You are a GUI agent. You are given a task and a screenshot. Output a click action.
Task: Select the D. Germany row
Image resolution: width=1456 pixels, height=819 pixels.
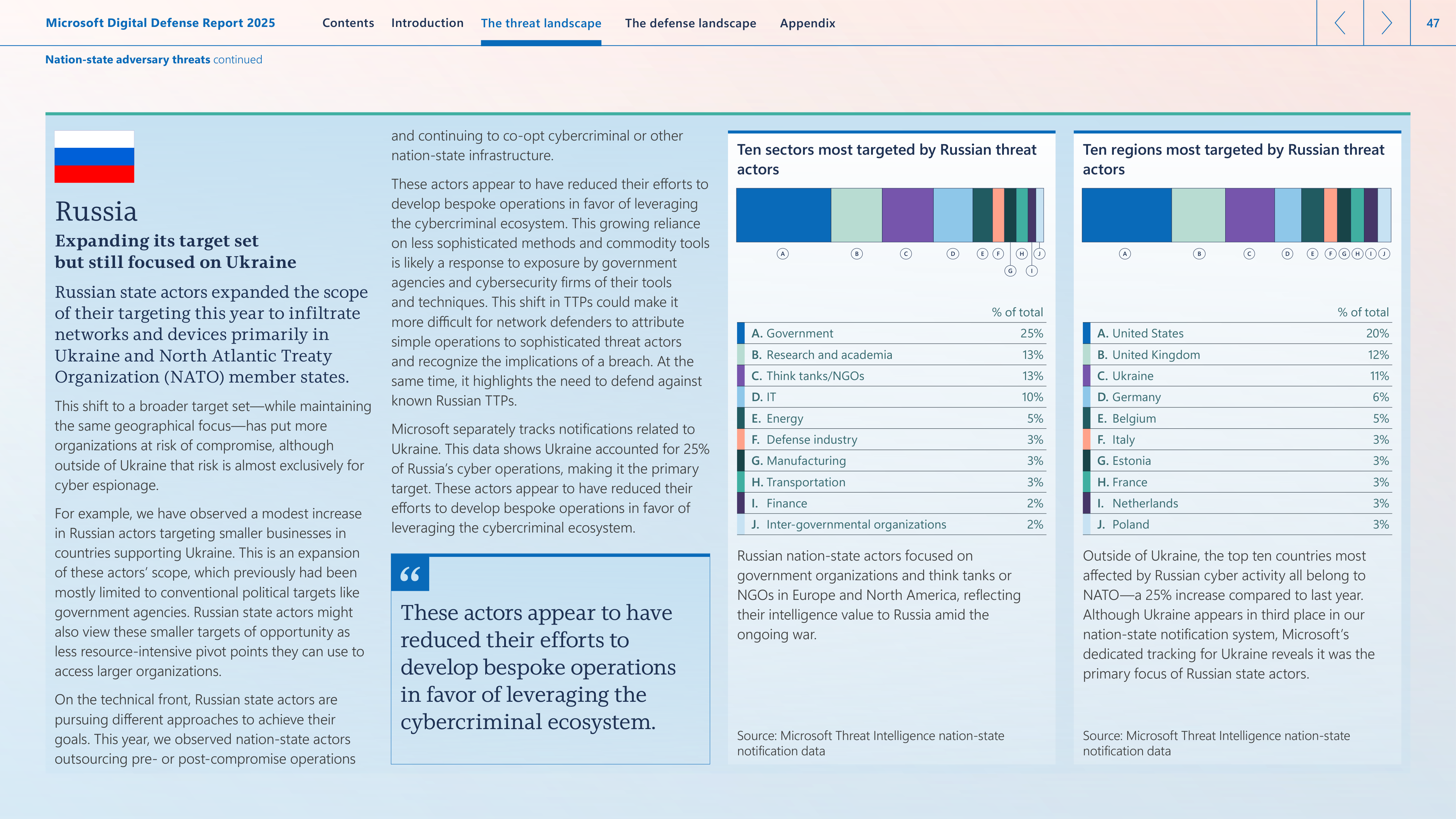pos(1237,397)
